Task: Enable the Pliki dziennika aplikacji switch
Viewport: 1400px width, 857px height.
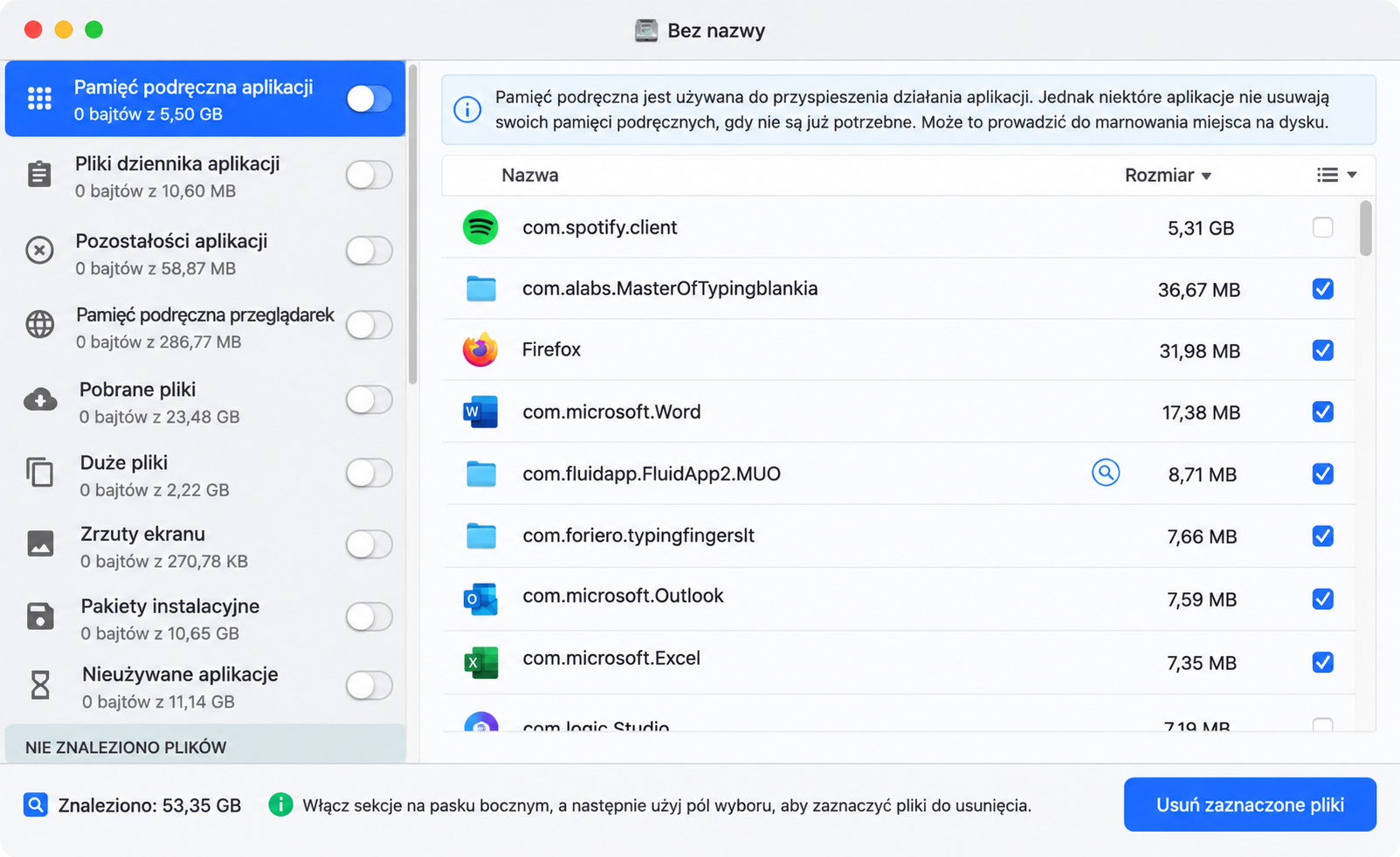Action: tap(369, 175)
